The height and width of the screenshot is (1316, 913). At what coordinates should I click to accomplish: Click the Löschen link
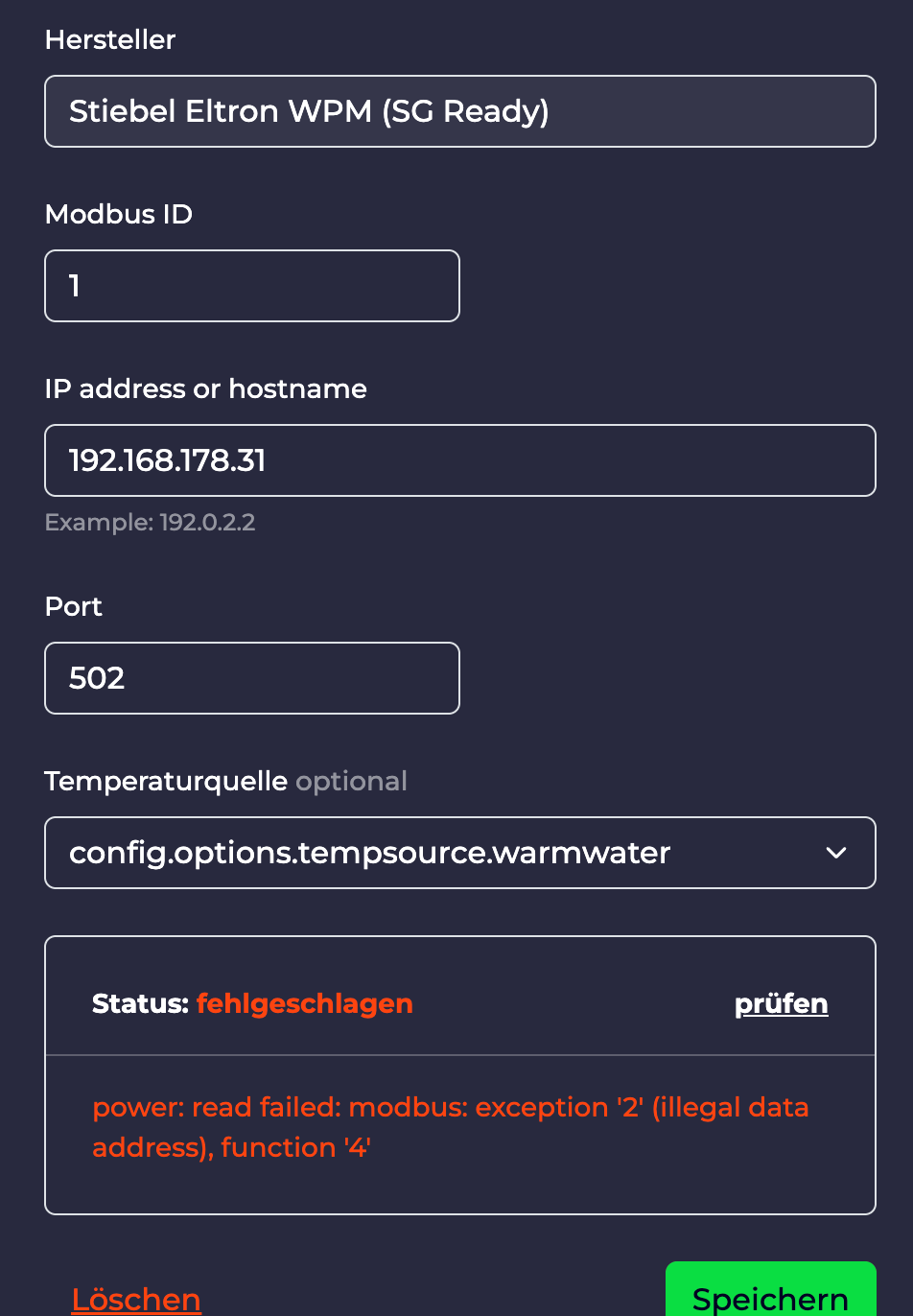(136, 1299)
